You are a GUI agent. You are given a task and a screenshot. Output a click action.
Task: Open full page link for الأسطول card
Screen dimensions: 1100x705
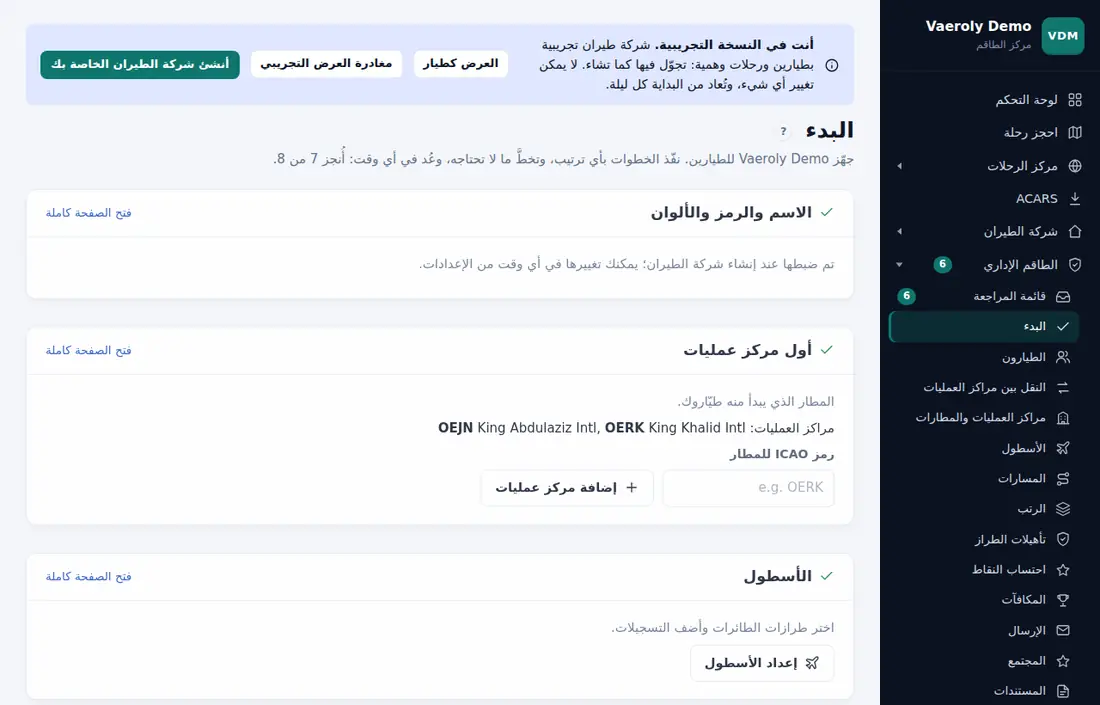[x=88, y=577]
